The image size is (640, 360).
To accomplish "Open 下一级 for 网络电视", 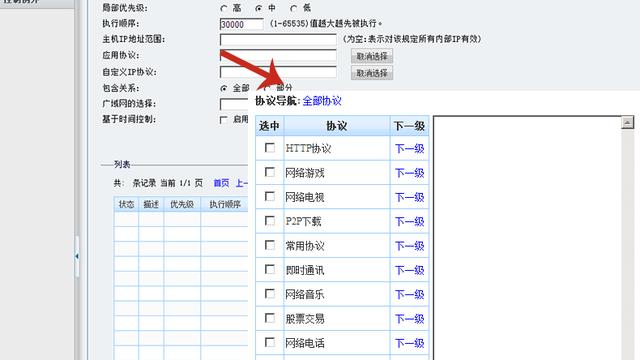I will pos(409,198).
